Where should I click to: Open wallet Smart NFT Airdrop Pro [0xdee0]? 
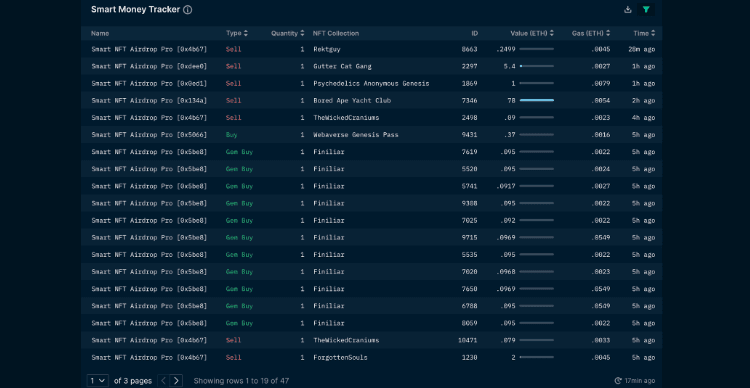(x=149, y=67)
